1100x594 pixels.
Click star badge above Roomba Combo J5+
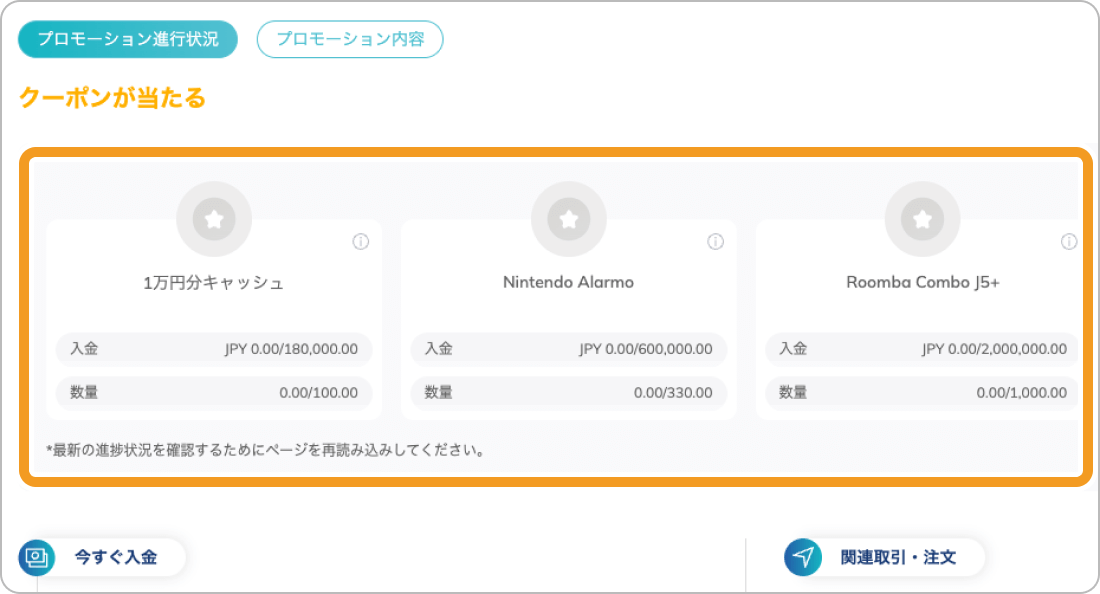(x=923, y=219)
